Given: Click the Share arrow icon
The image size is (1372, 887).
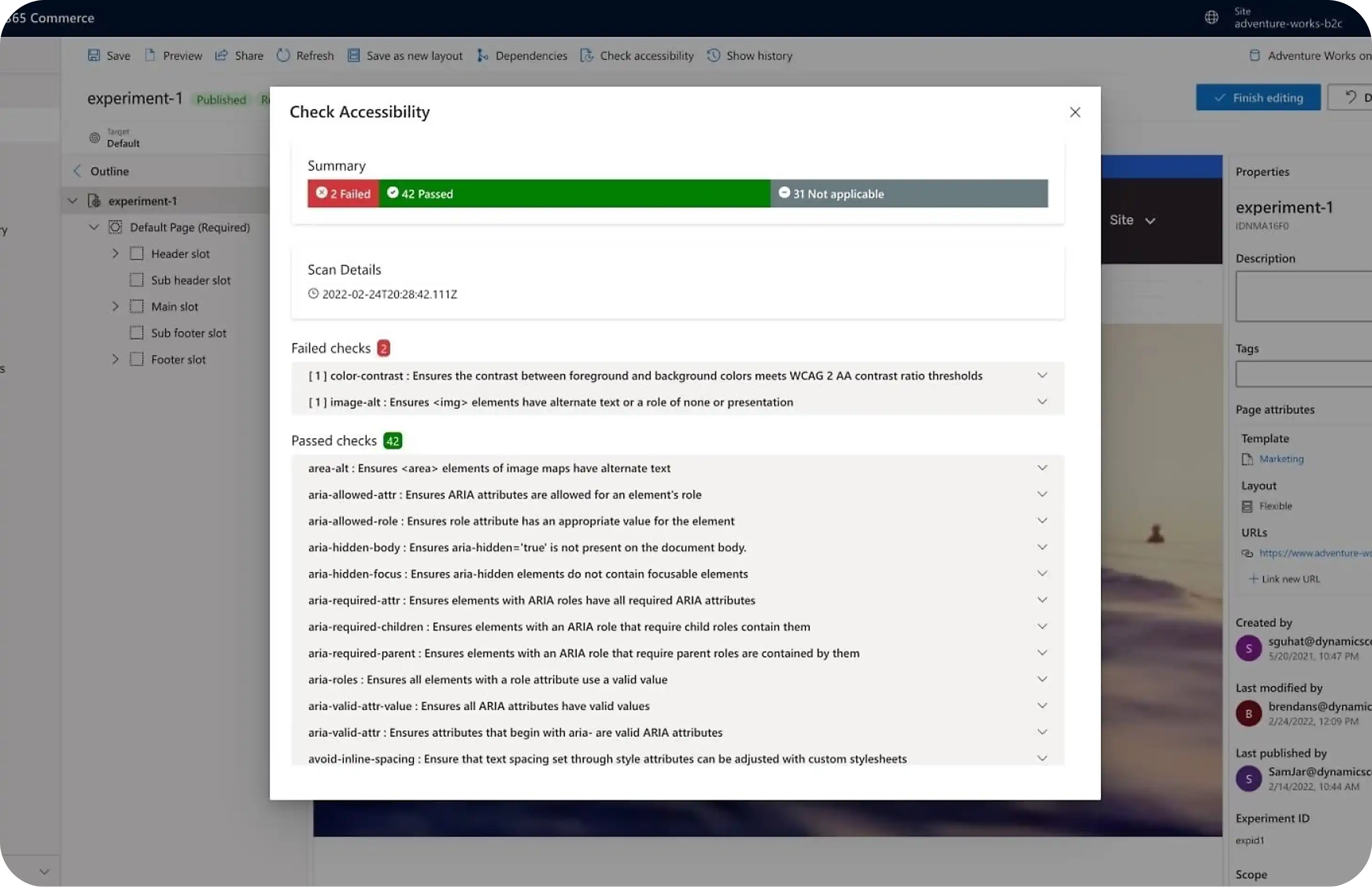Looking at the screenshot, I should pos(221,55).
